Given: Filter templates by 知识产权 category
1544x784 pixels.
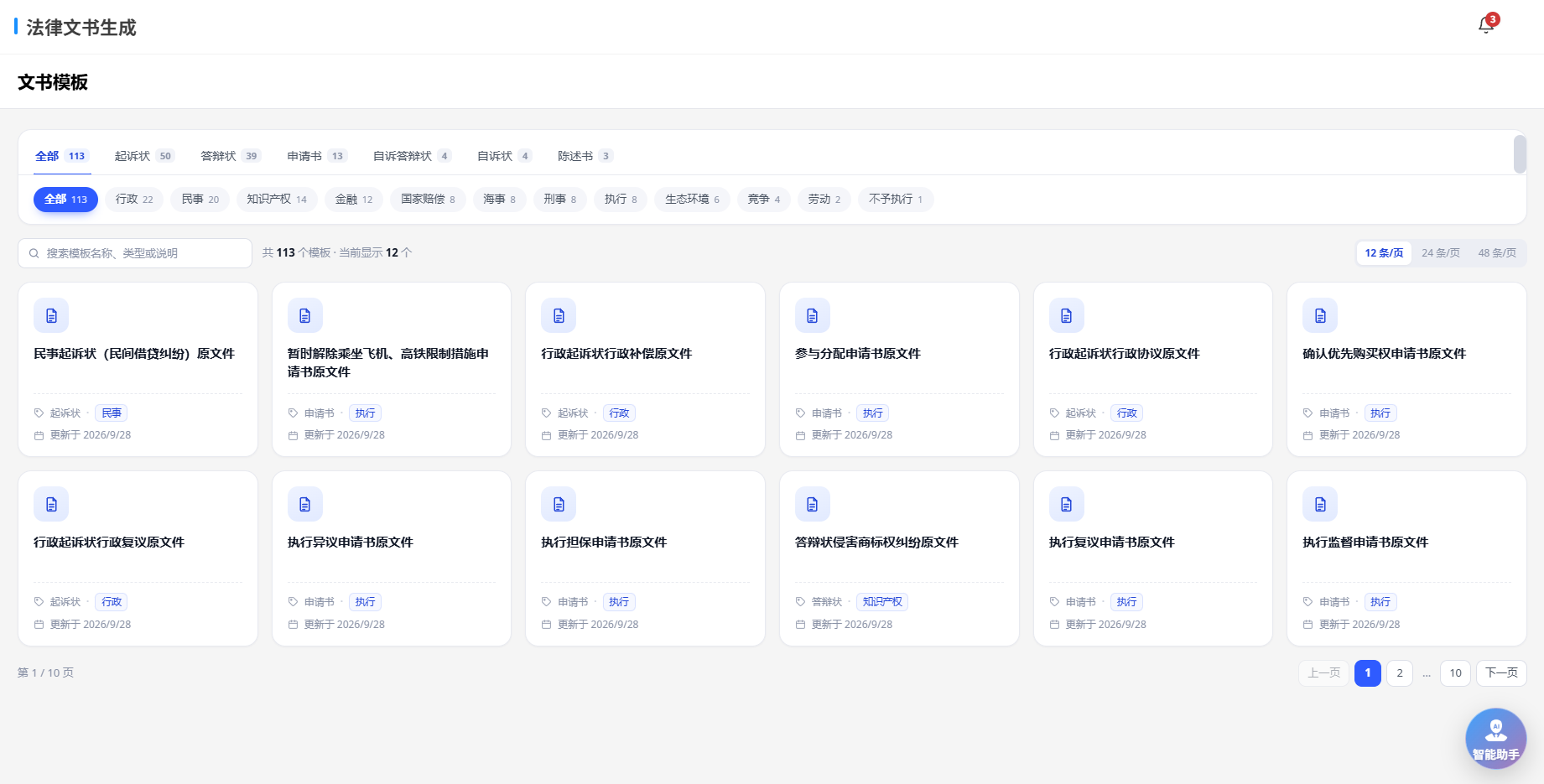Looking at the screenshot, I should pos(277,200).
